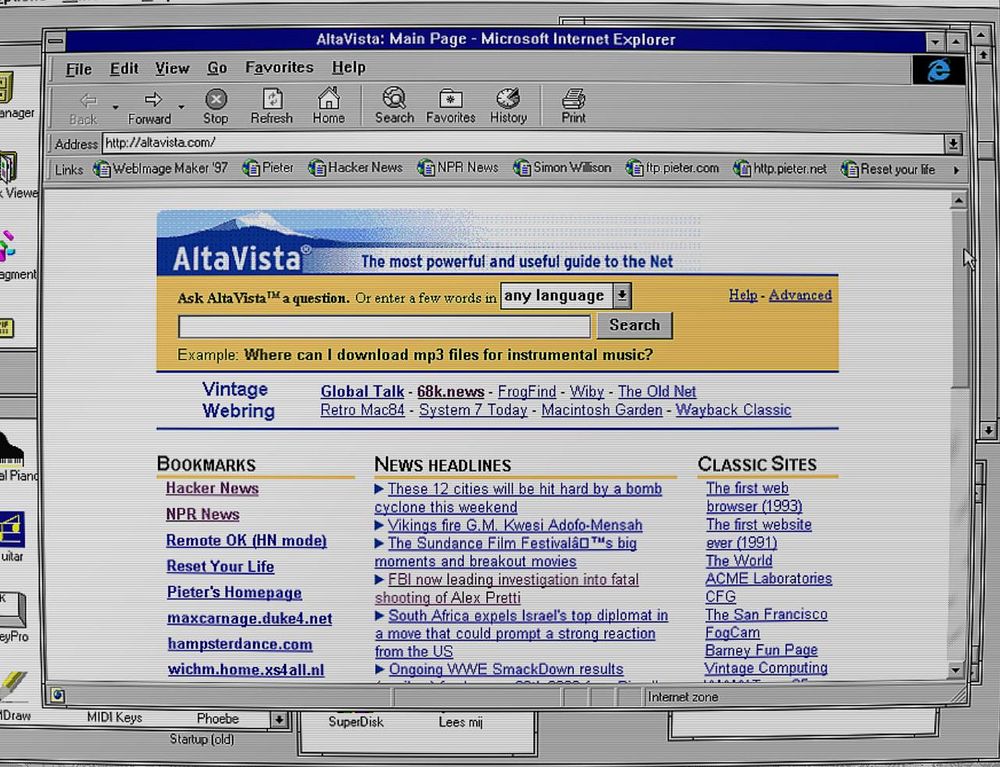
Task: Expand the Forward button history dropdown arrow
Action: 182,107
